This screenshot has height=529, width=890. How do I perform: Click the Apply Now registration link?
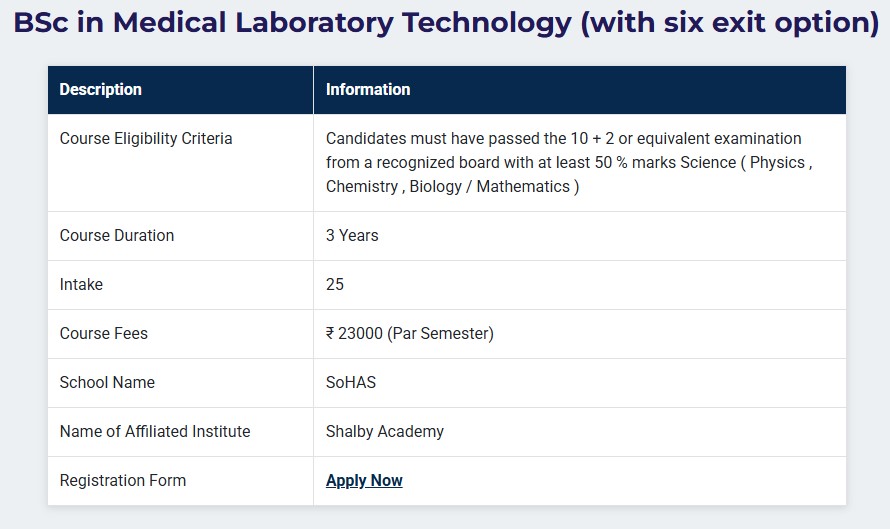(x=364, y=481)
